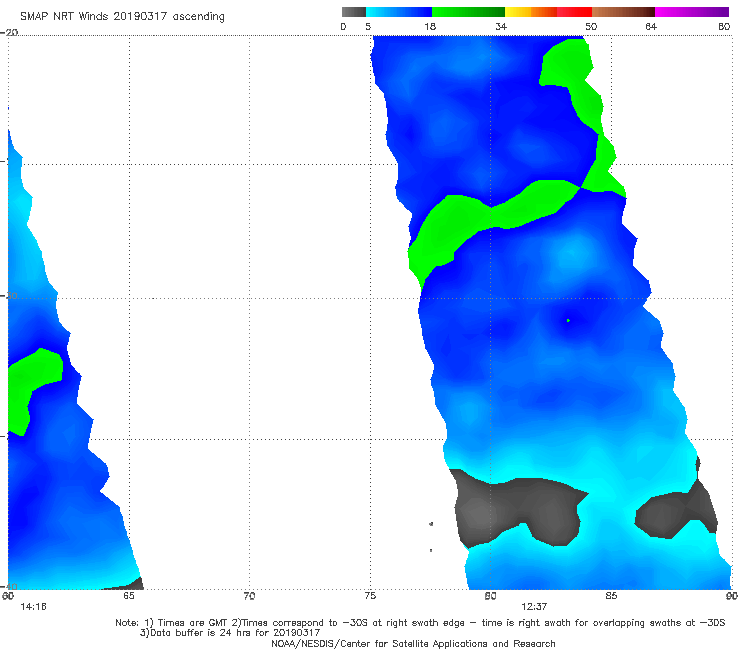Click the green segment of the color bar

point(468,12)
